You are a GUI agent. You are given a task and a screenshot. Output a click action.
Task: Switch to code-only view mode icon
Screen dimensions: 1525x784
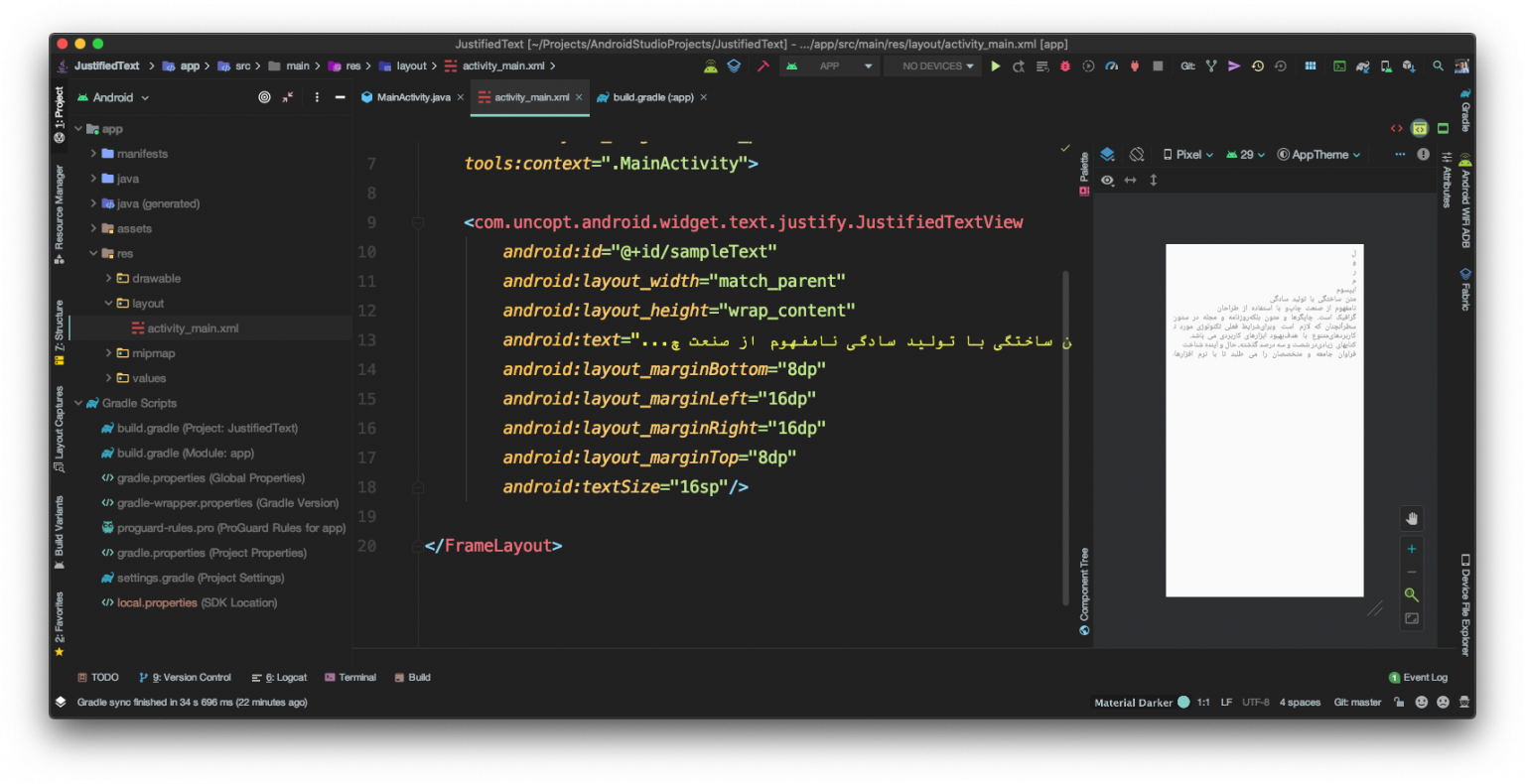coord(1396,128)
